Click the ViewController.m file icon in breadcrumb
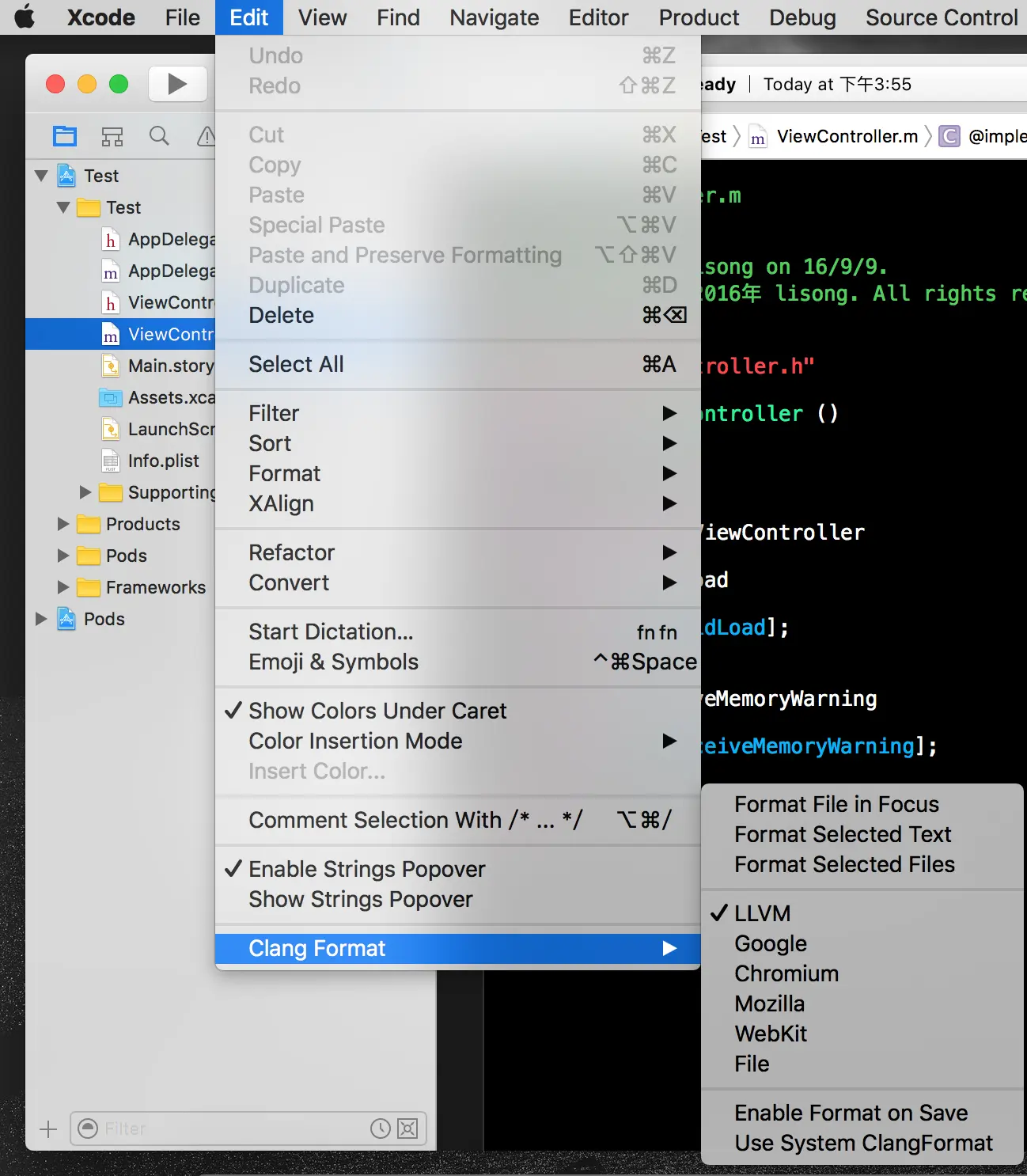Screen dimensions: 1027x1176 (x=758, y=137)
